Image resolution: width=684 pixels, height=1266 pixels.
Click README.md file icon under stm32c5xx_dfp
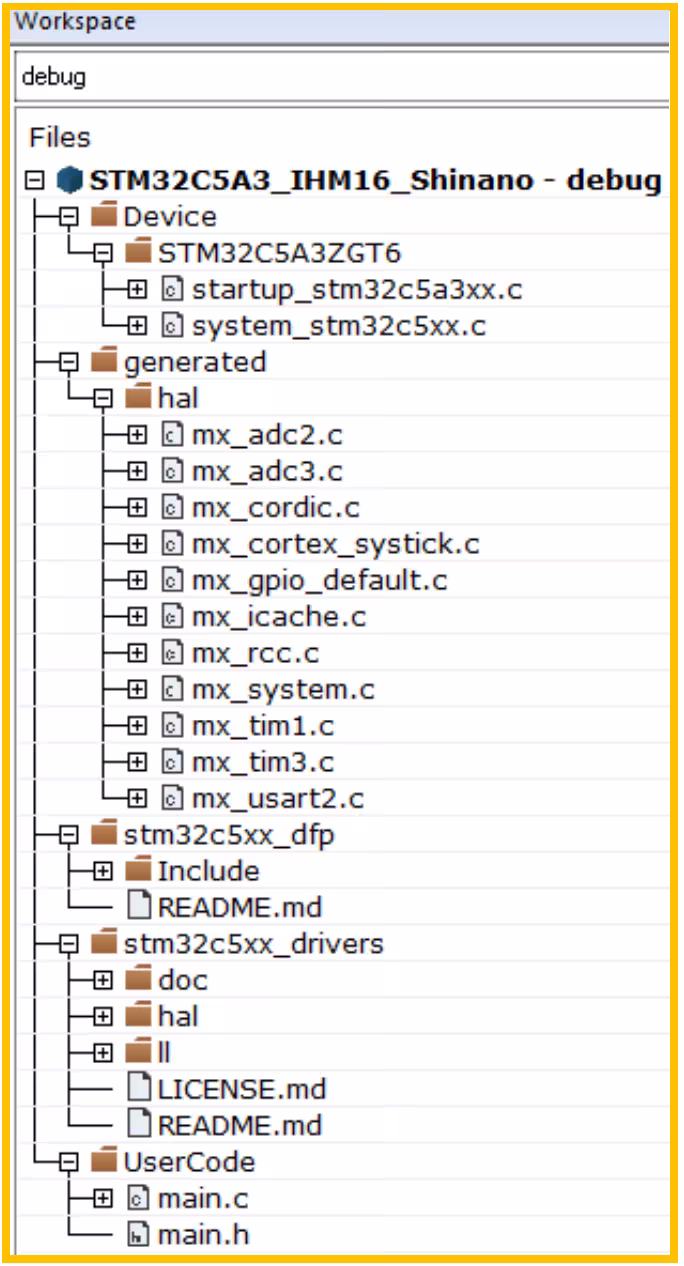coord(140,907)
